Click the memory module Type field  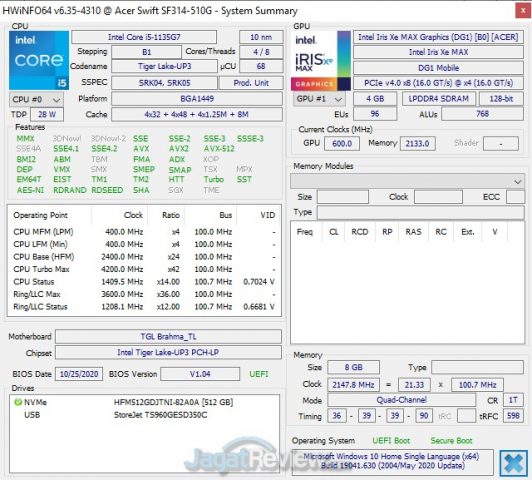[x=421, y=212]
